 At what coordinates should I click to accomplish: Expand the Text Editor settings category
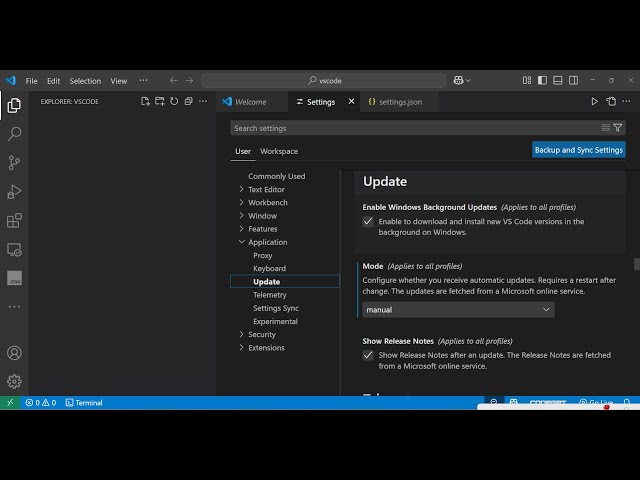click(241, 189)
